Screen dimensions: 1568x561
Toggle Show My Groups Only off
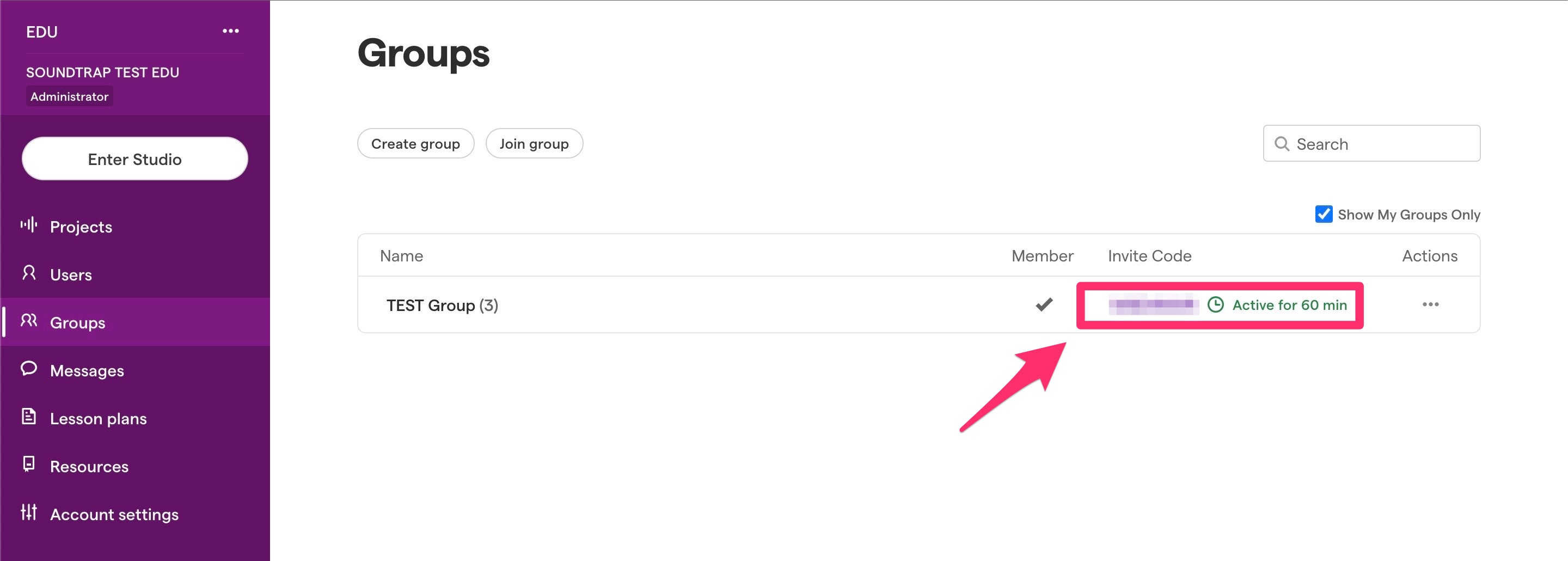click(x=1324, y=215)
